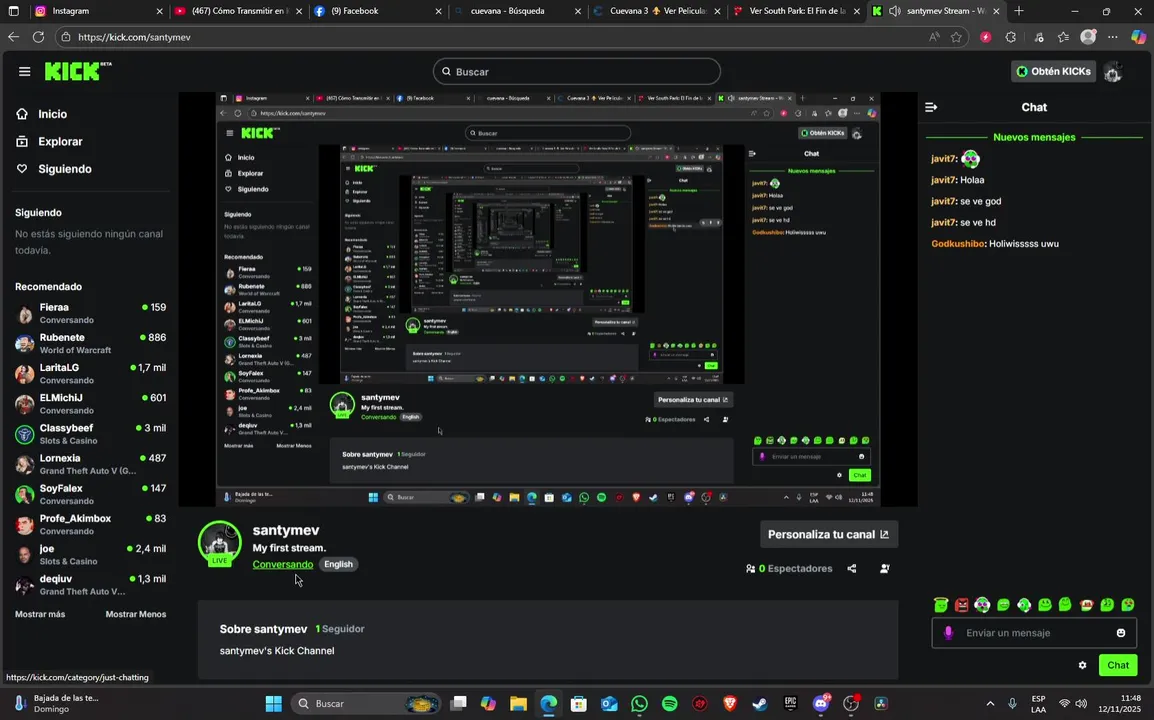1154x720 pixels.
Task: Send the heart-eyes green emote
Action: point(1128,605)
